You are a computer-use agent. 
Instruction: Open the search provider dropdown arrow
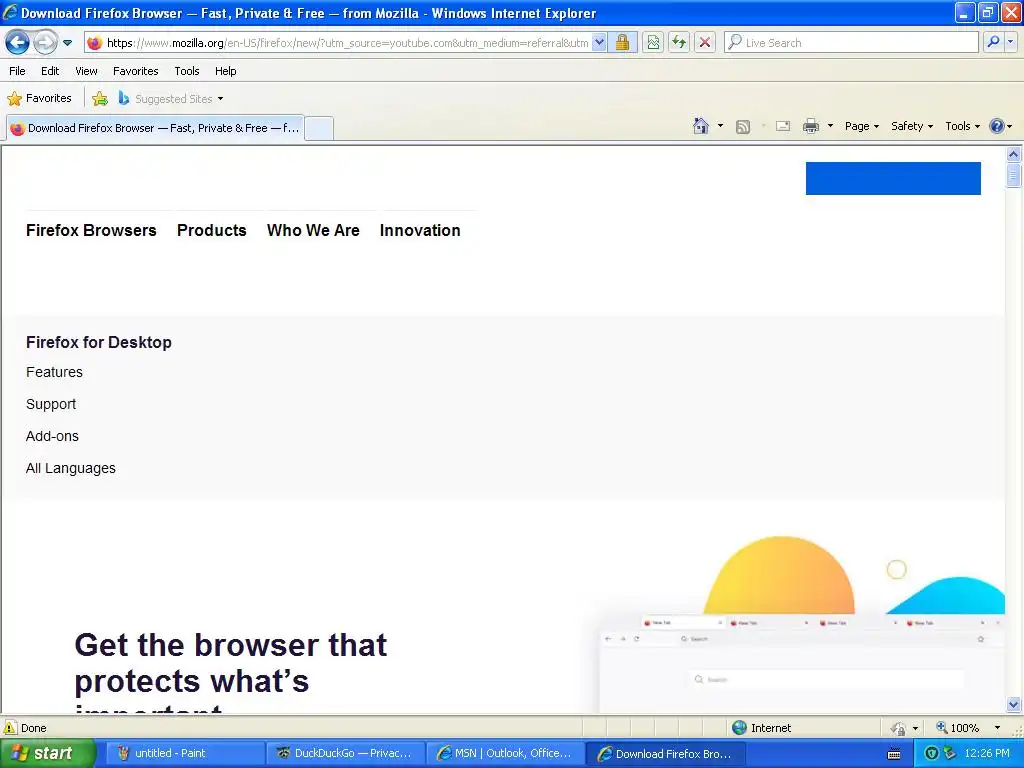point(1010,43)
